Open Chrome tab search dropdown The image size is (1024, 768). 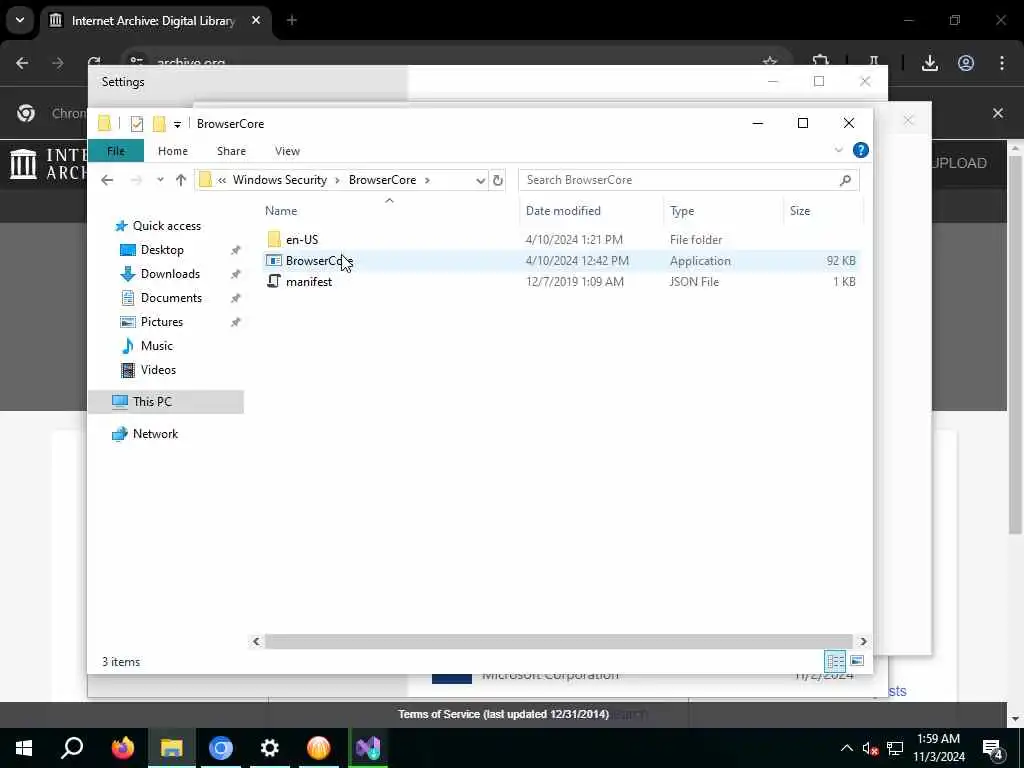pos(20,20)
